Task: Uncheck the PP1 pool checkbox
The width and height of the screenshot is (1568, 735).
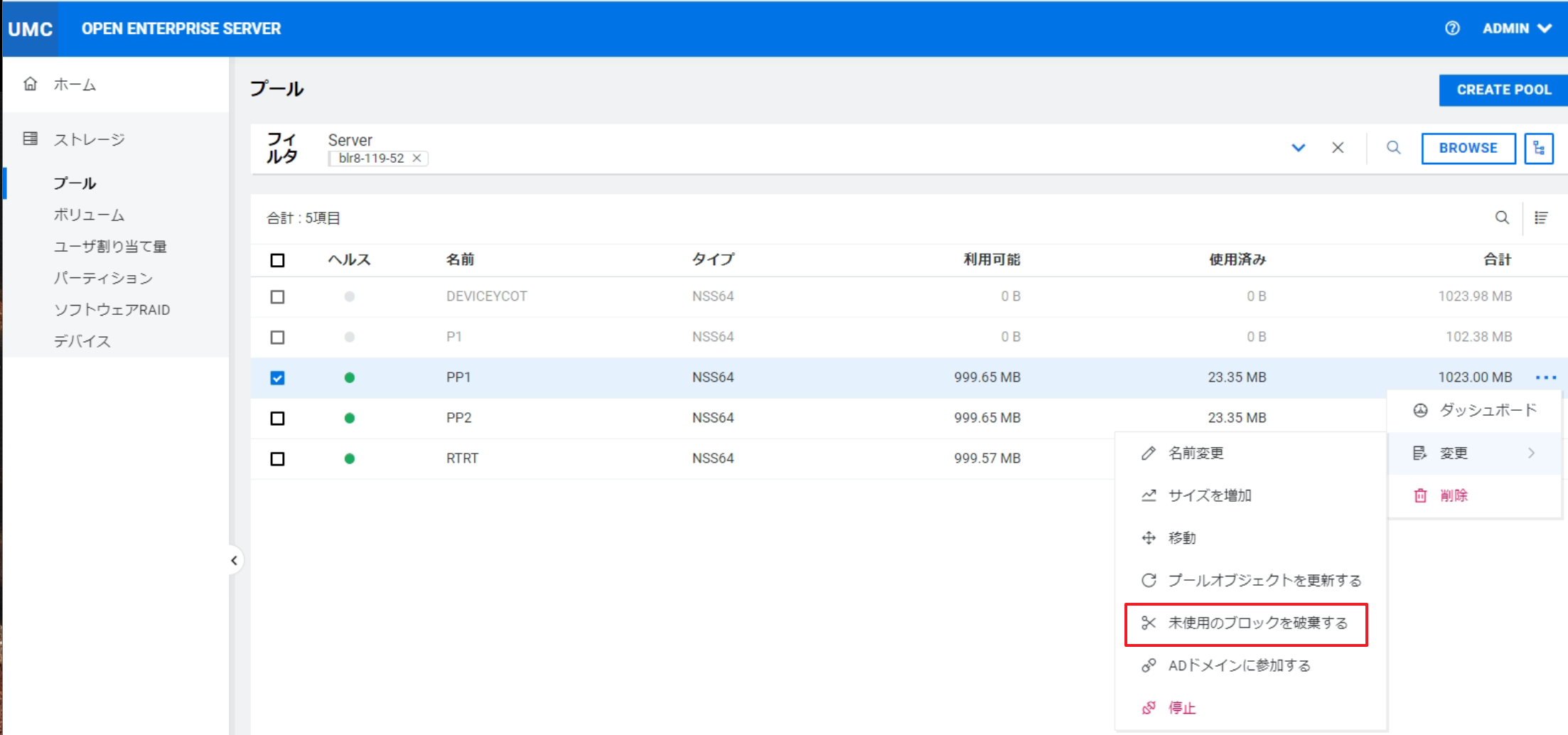Action: tap(277, 377)
